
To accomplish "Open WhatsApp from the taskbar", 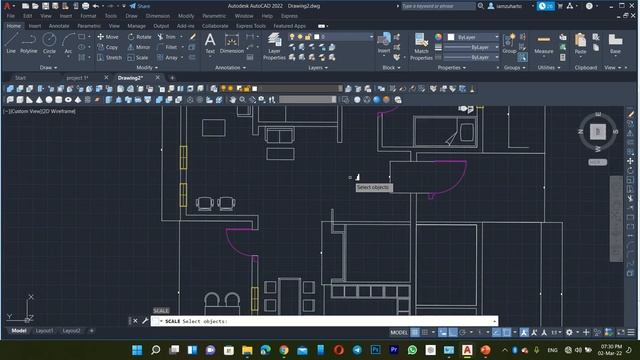I will pyautogui.click(x=412, y=350).
